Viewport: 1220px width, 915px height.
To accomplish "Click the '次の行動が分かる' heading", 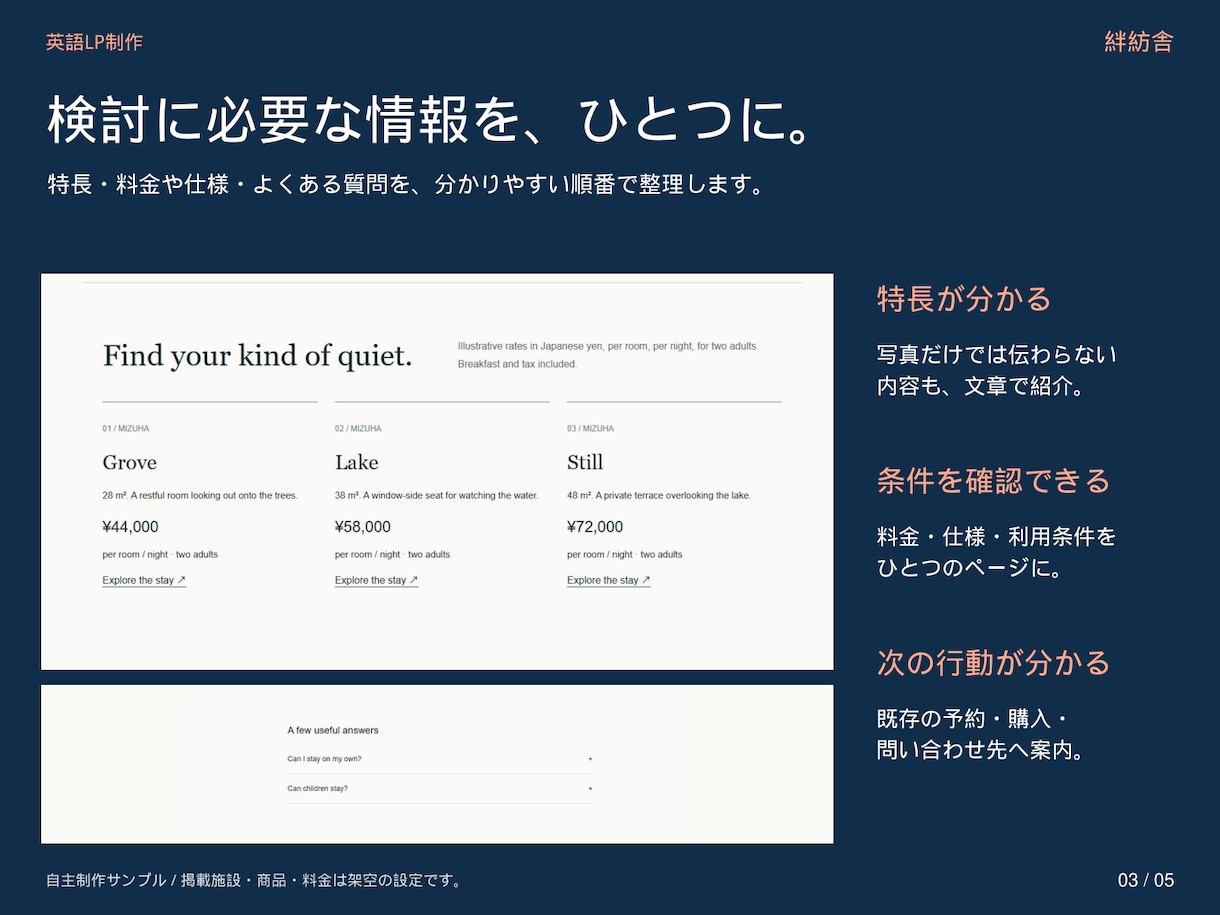I will pos(994,663).
